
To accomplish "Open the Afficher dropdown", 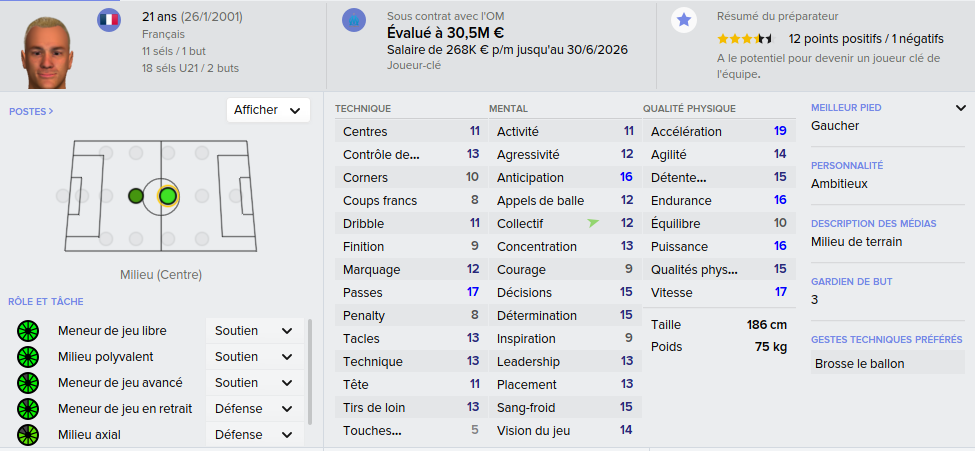I will coord(268,110).
